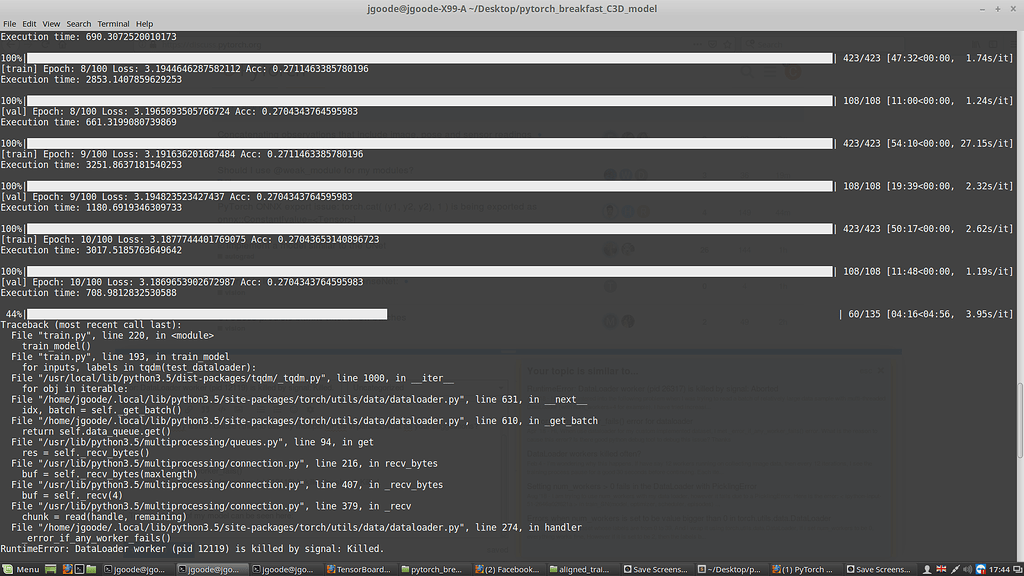The image size is (1024, 576).
Task: Open the View menu
Action: (x=51, y=23)
